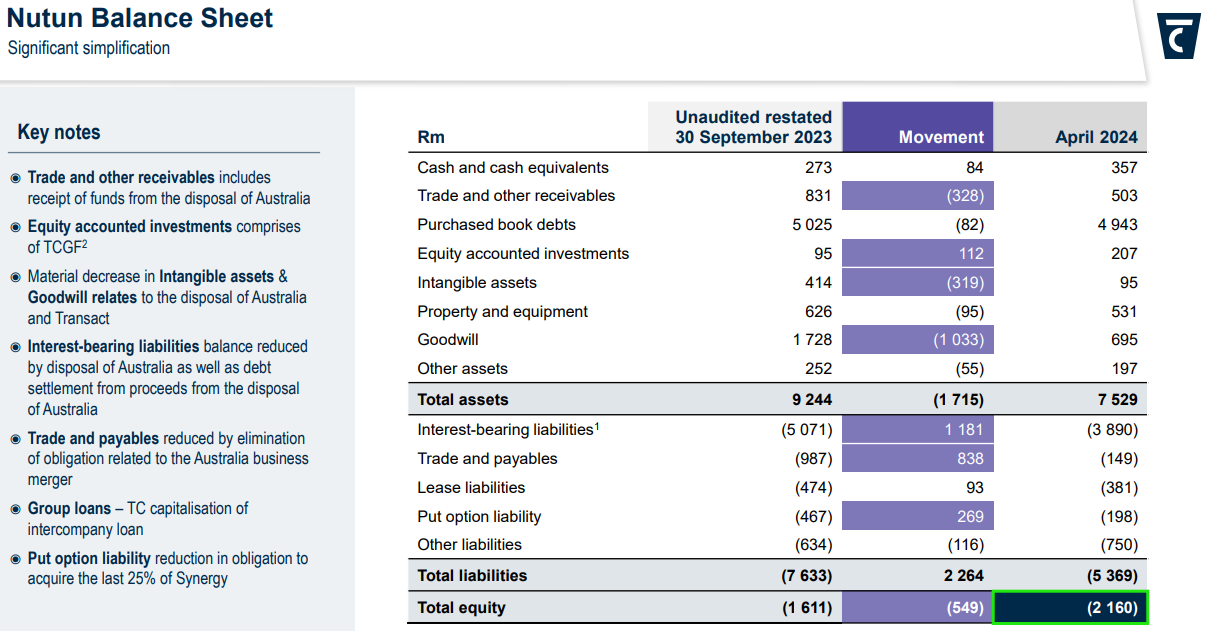This screenshot has height=631, width=1206.
Task: Click the Equity accounted investments bullet marker
Action: [x=14, y=227]
